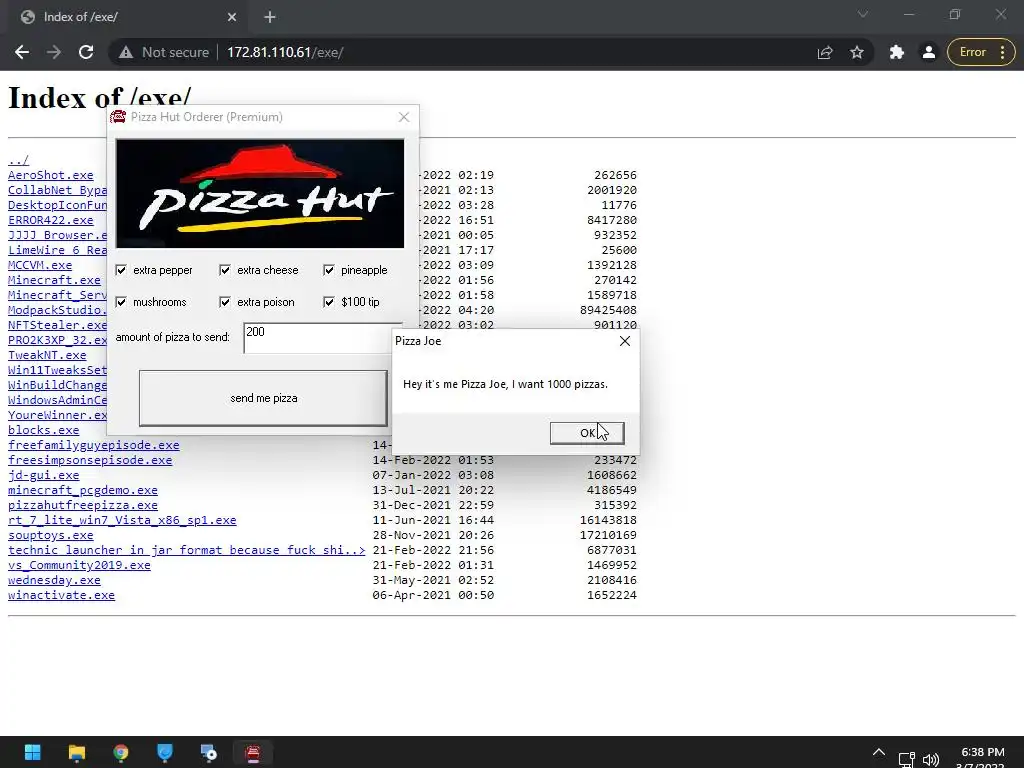Viewport: 1024px width, 768px height.
Task: Open blocks.exe link
Action: (x=44, y=430)
